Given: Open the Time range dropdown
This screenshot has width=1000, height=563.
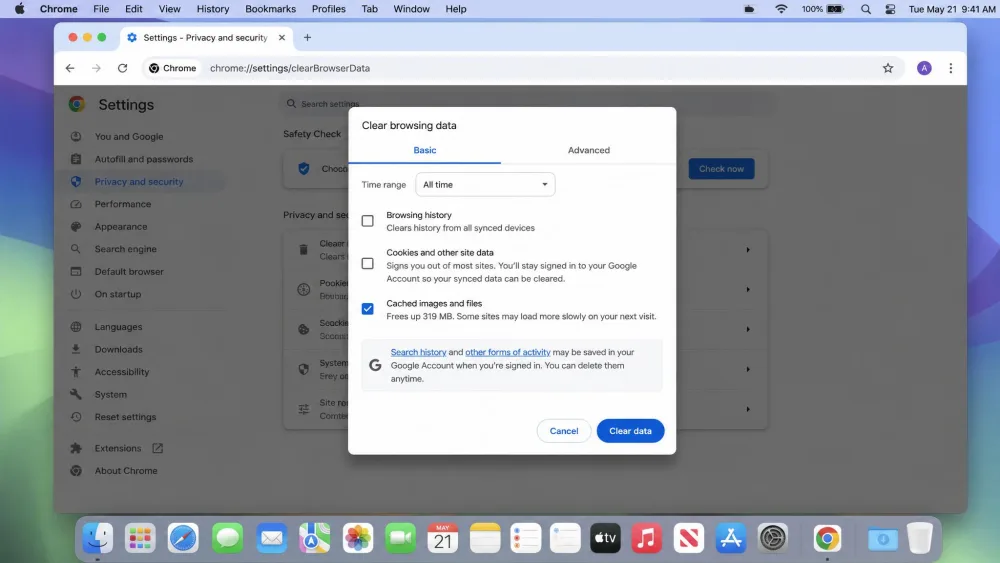Looking at the screenshot, I should click(485, 184).
